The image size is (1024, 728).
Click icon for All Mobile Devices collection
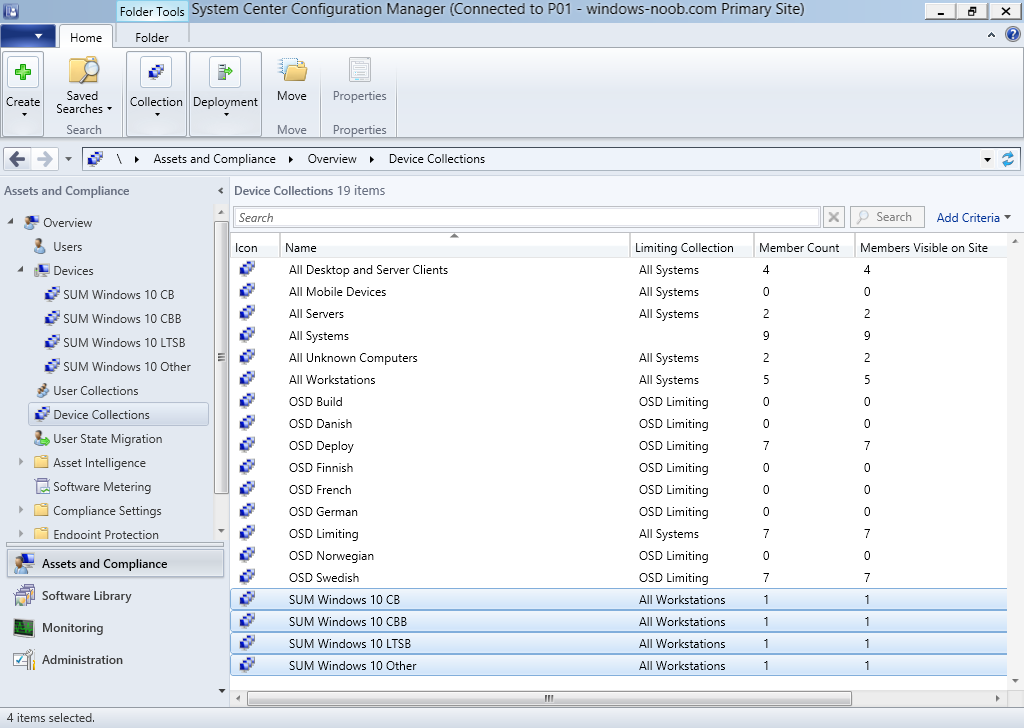pos(247,291)
